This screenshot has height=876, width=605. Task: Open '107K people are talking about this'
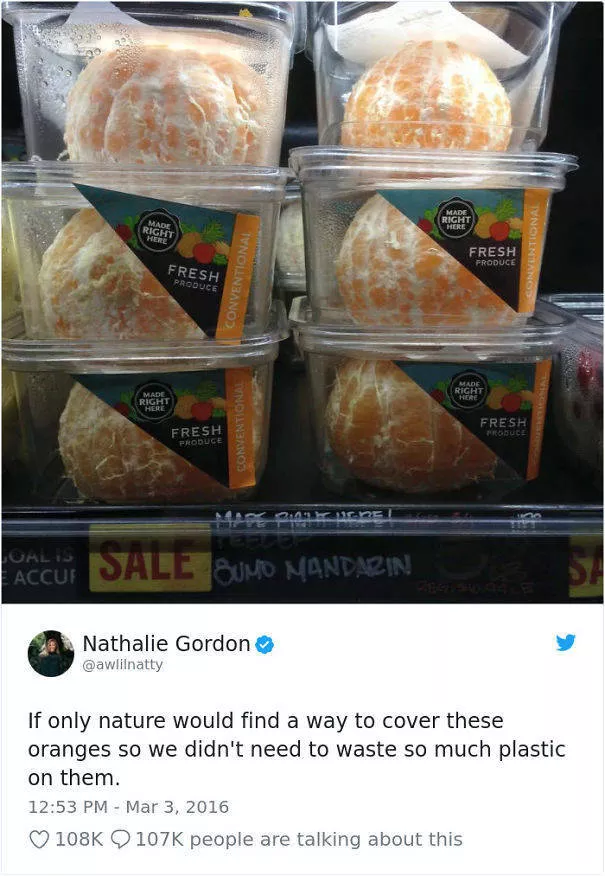(x=299, y=839)
